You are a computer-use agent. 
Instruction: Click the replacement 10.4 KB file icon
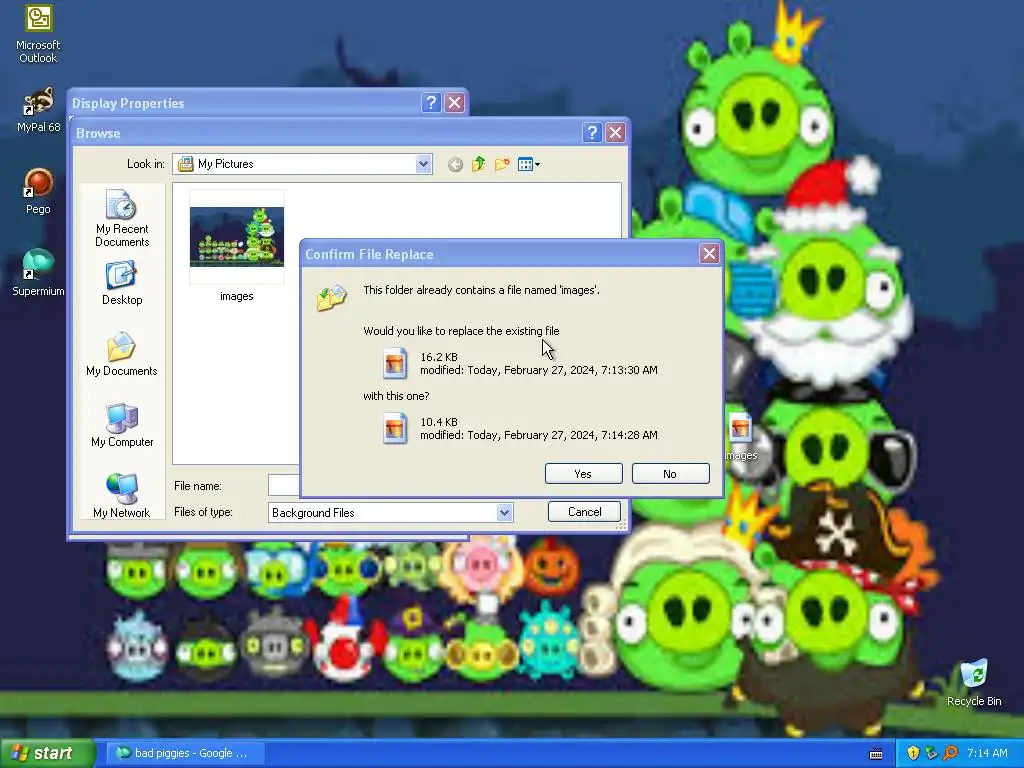[395, 428]
